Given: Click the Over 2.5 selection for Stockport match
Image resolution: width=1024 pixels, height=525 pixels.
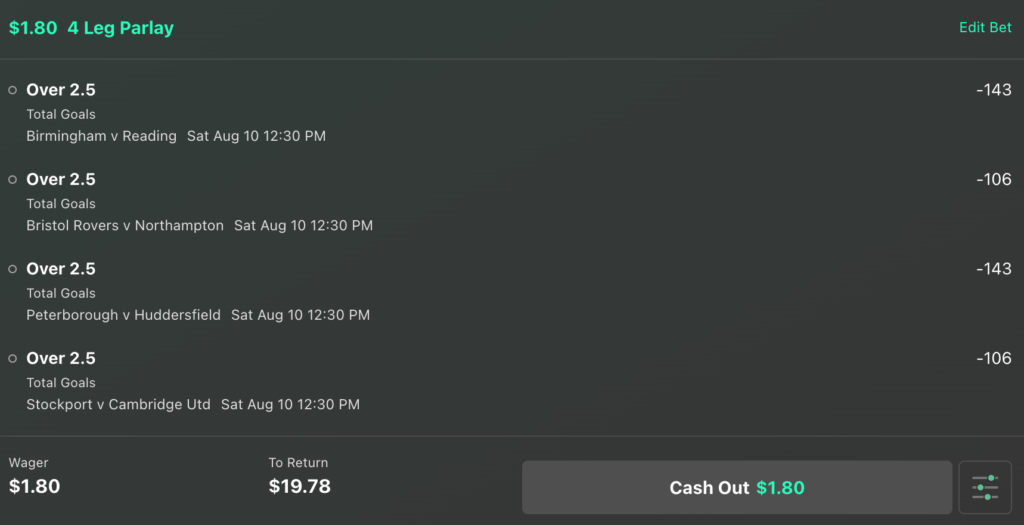Looking at the screenshot, I should click(x=61, y=358).
